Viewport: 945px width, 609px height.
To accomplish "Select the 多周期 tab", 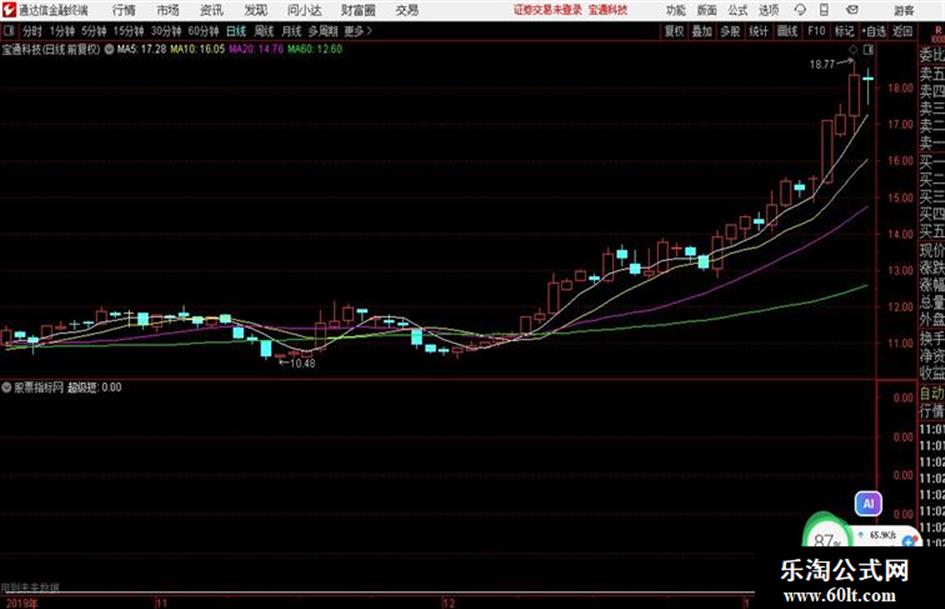I will pos(323,31).
